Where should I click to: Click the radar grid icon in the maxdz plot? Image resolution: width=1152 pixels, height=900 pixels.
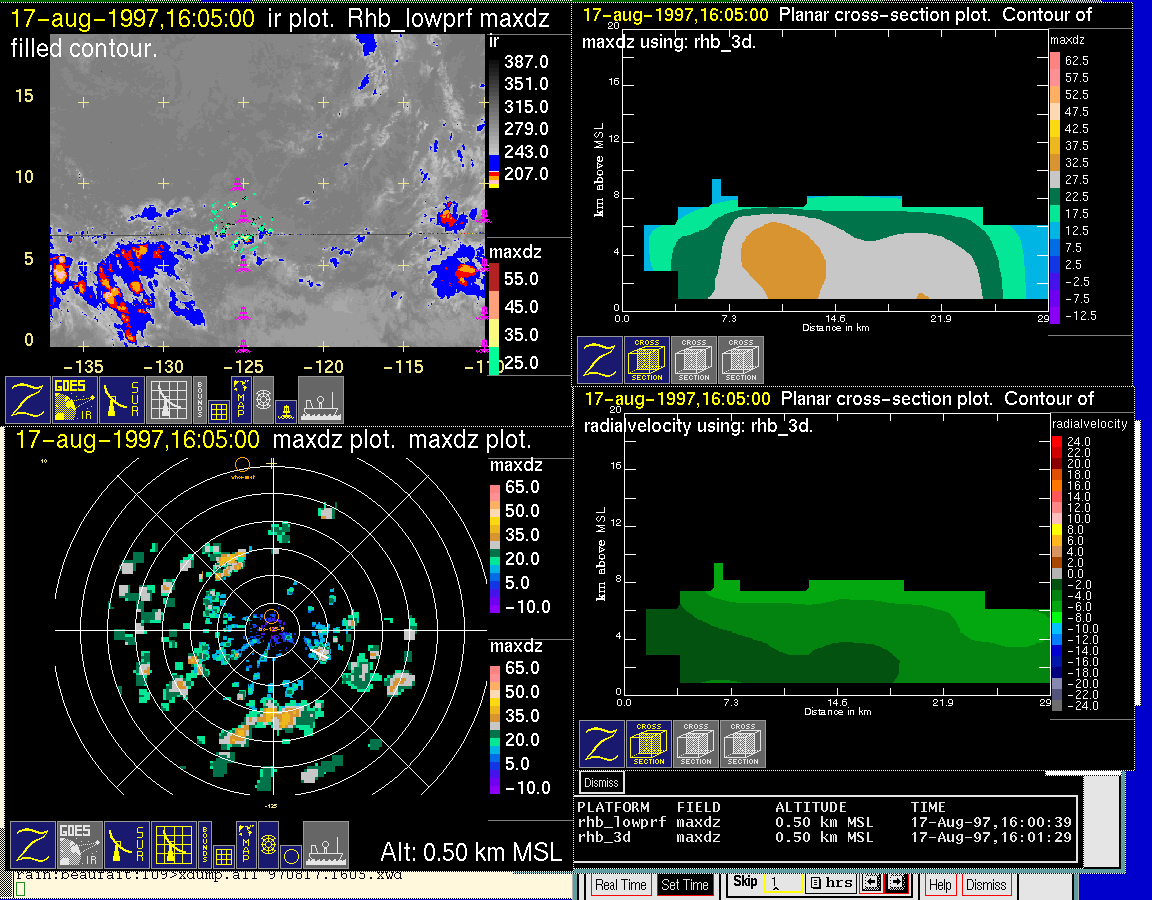pyautogui.click(x=174, y=845)
